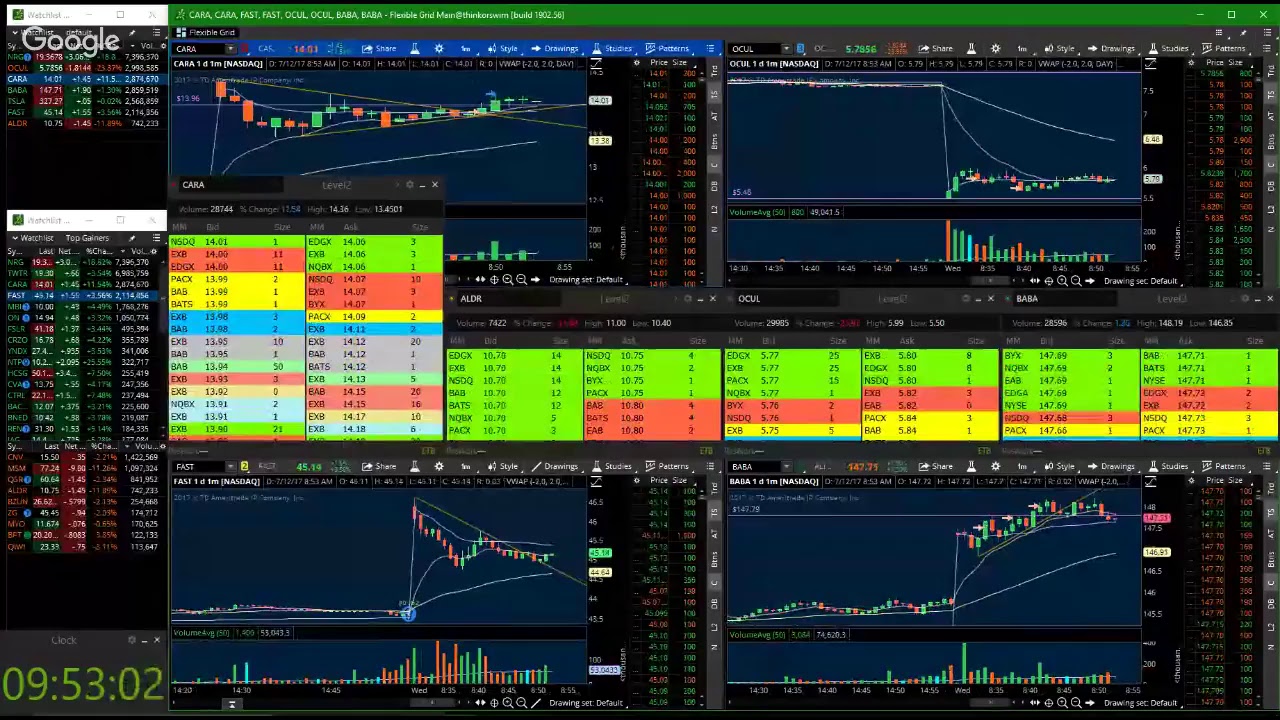This screenshot has height=720, width=1280.
Task: Click the flask icon on OCUL chart toolbar
Action: pos(969,48)
